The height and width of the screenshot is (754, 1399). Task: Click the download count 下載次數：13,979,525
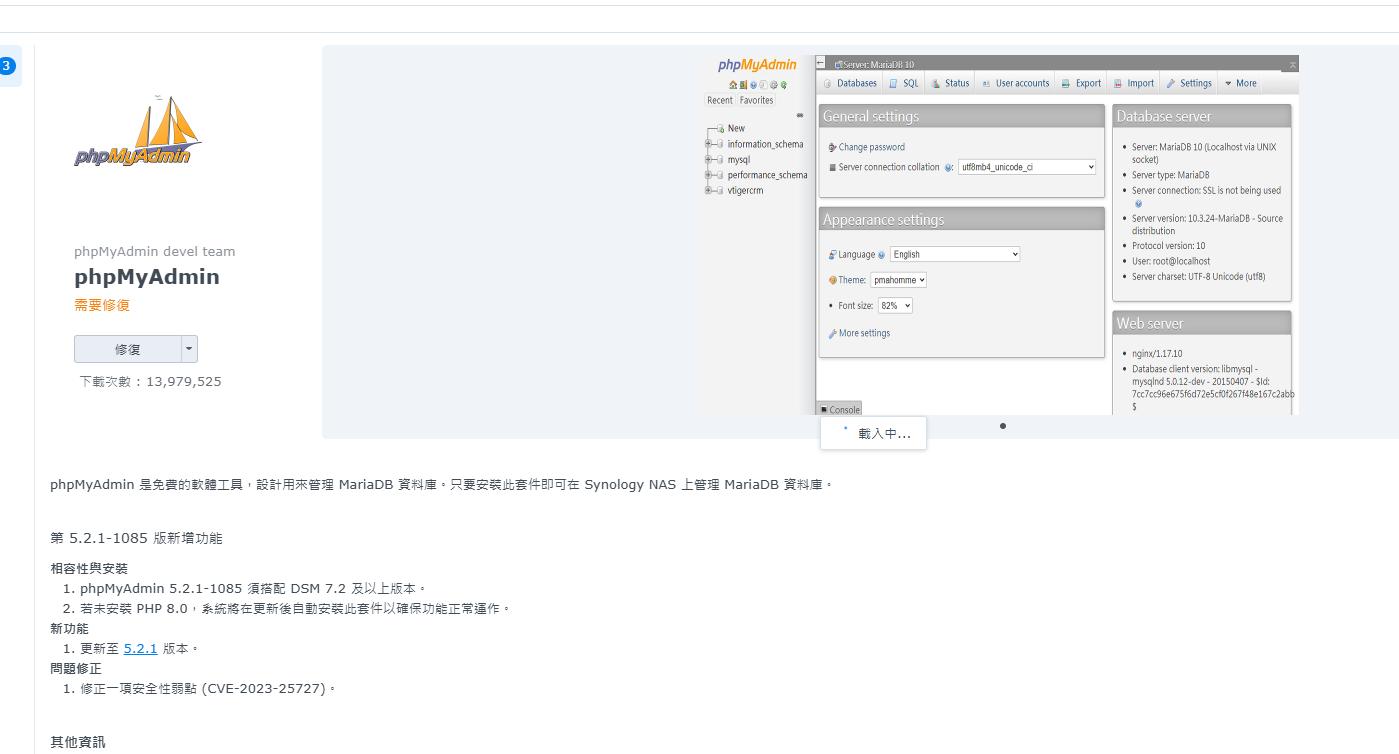coord(150,381)
